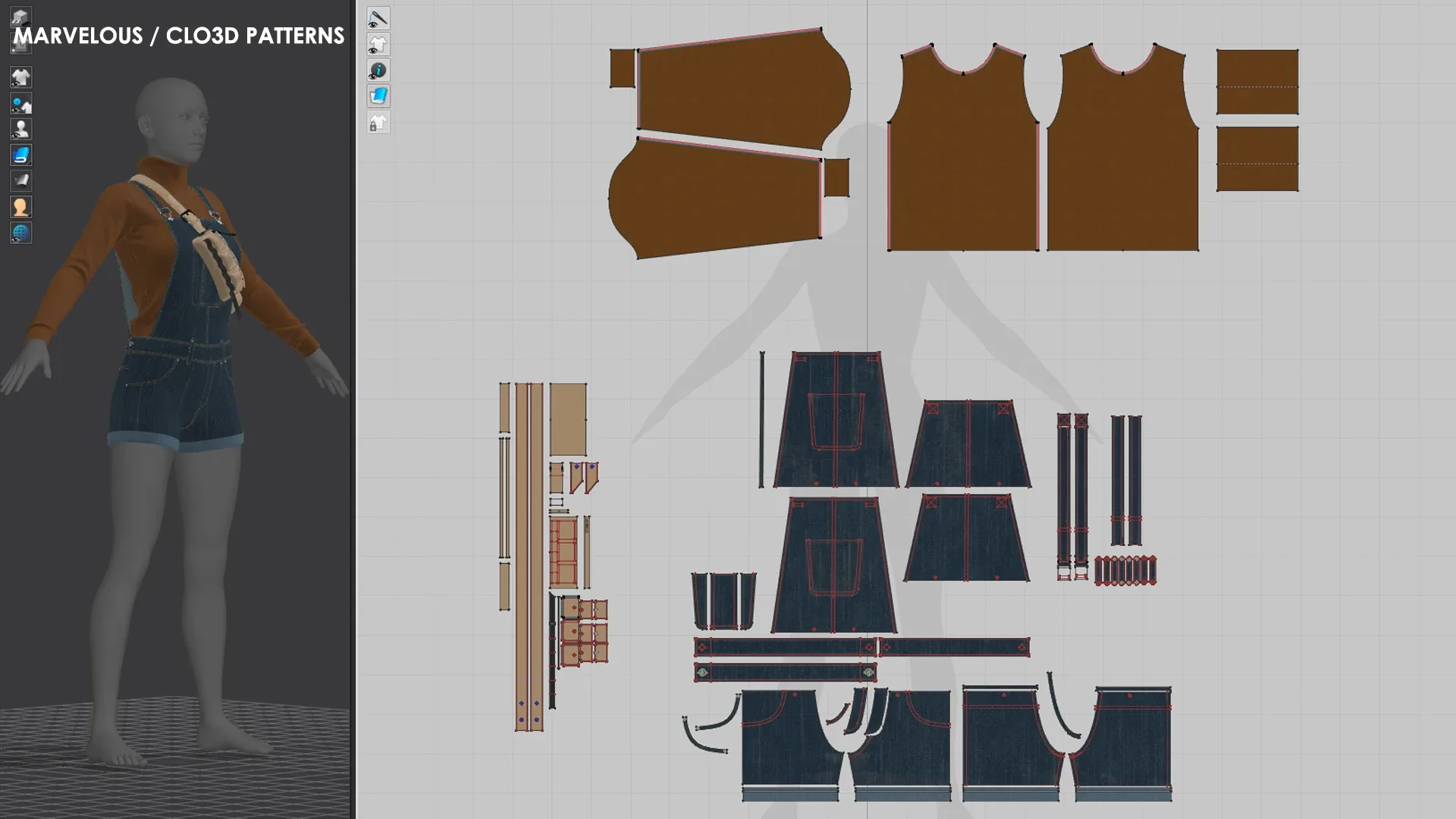Image resolution: width=1456 pixels, height=819 pixels.
Task: Select the left brown bodice pattern piece
Action: (964, 147)
